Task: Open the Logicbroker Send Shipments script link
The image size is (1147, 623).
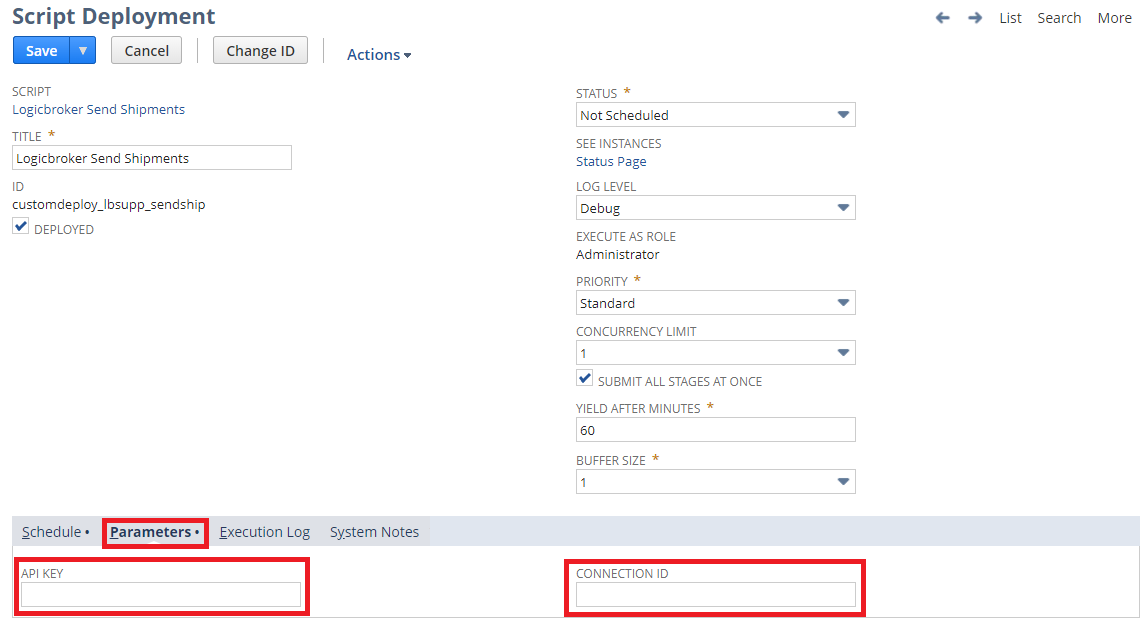Action: (x=98, y=110)
